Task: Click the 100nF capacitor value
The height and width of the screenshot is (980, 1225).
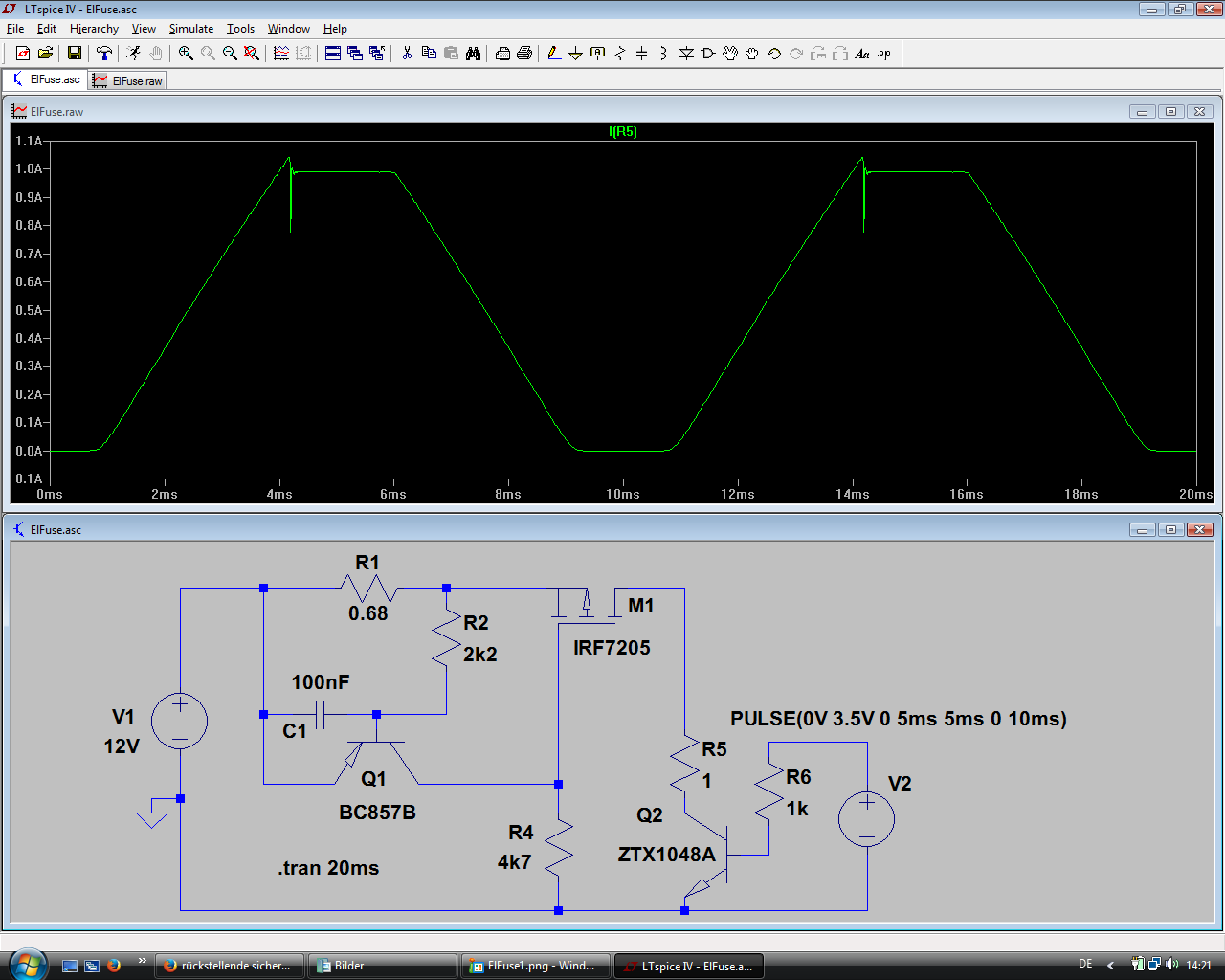Action: [321, 682]
